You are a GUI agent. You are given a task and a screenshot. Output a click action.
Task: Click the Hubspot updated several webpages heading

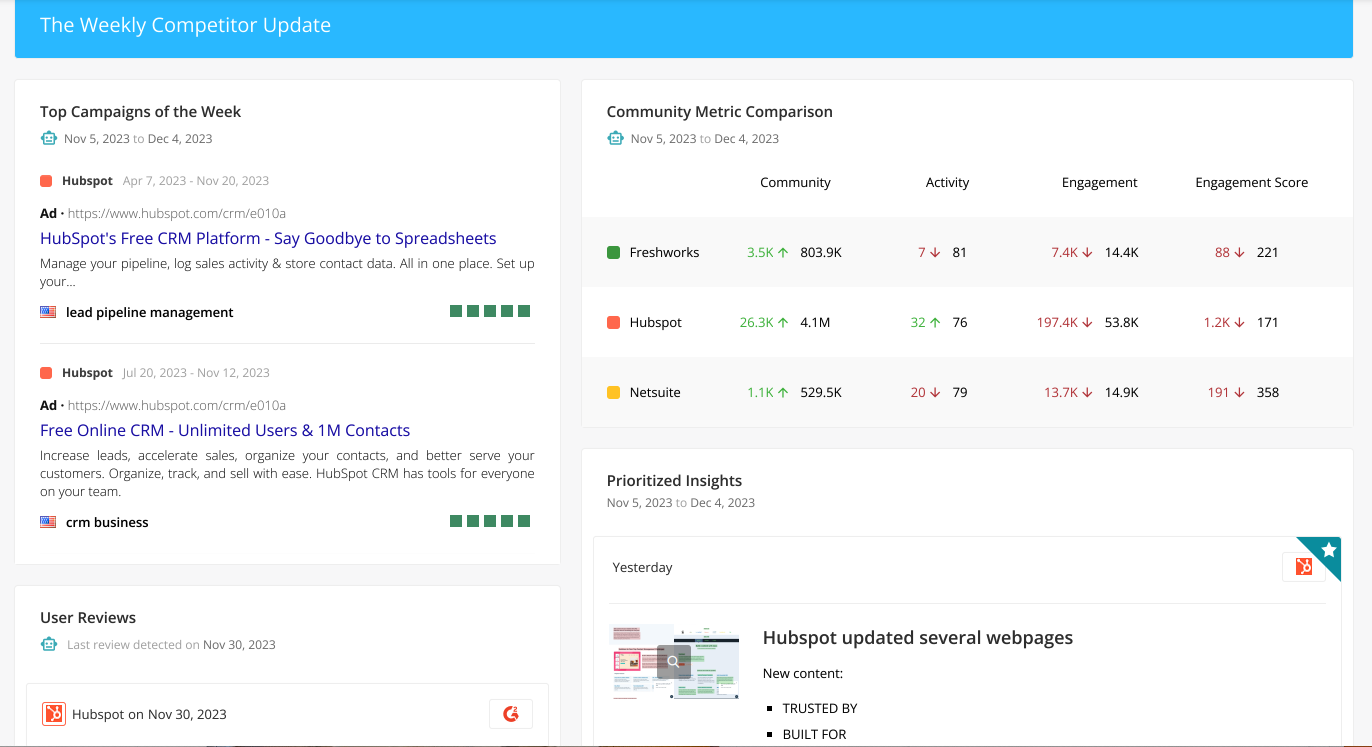click(x=918, y=638)
